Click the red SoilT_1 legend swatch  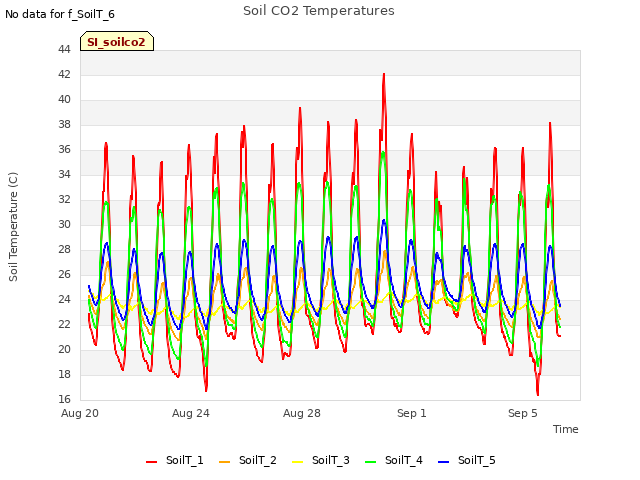point(151,462)
